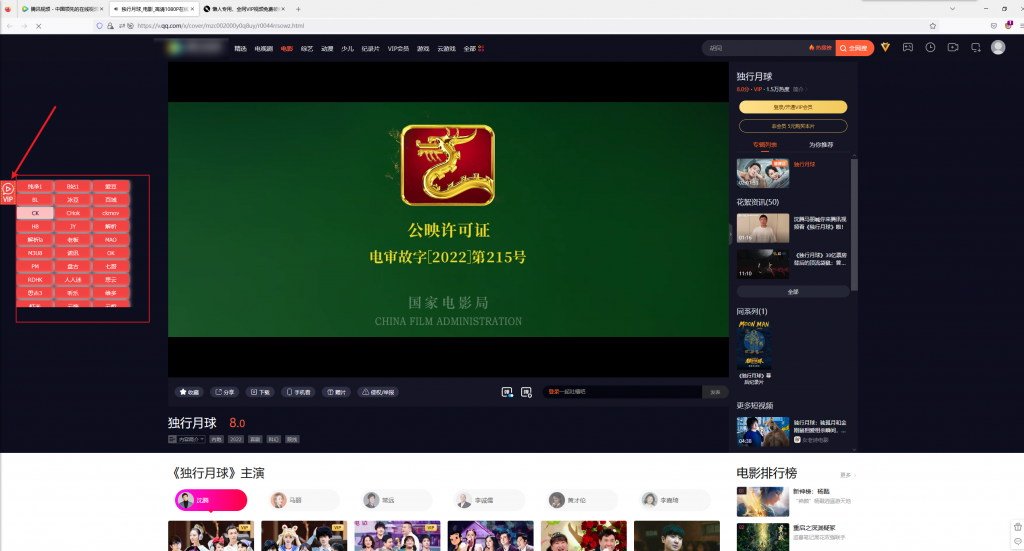Open the 少儿 navigation item

pos(347,48)
